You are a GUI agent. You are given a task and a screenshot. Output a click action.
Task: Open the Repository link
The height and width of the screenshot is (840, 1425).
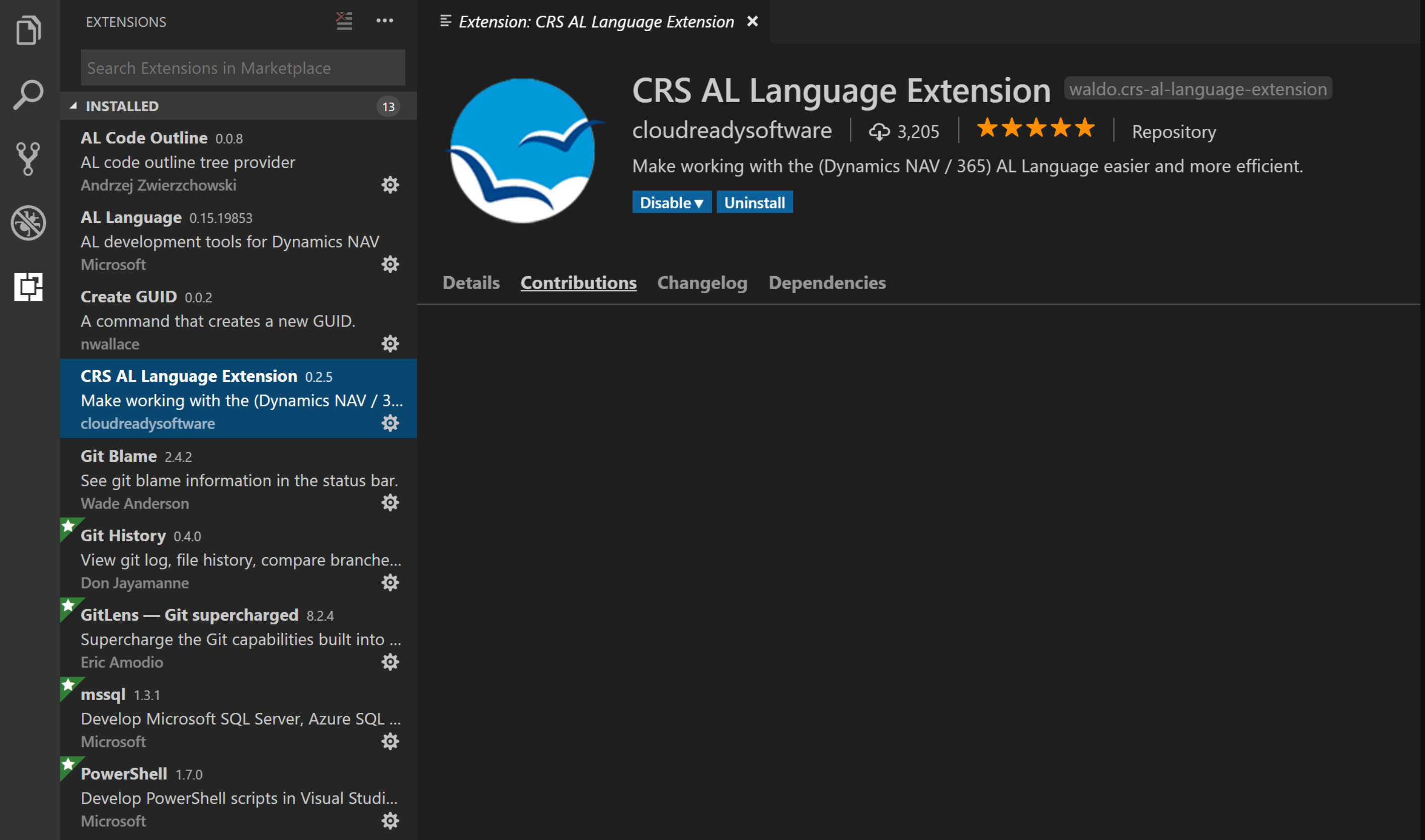(x=1173, y=132)
